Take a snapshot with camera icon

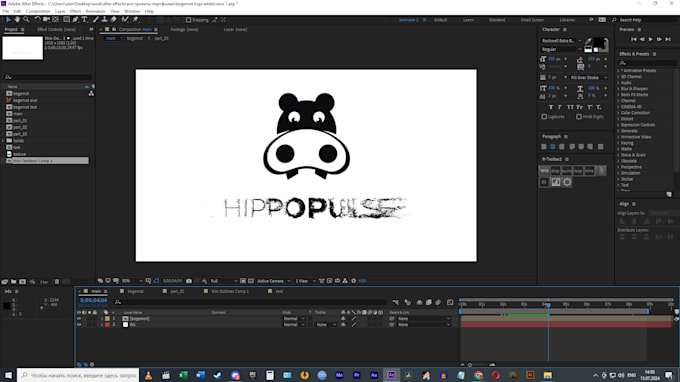pos(189,281)
